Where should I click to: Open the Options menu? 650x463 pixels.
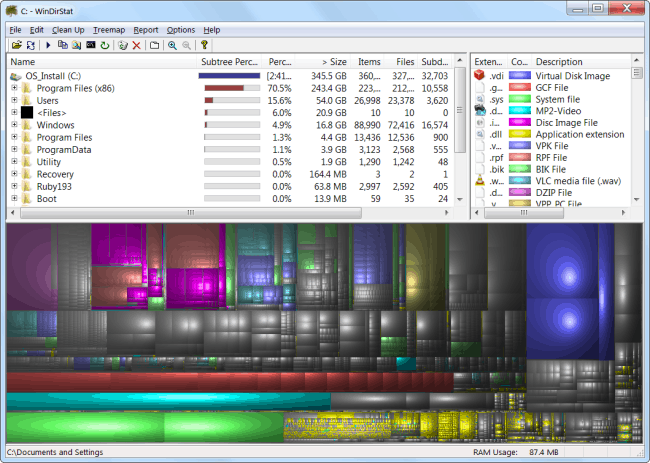[181, 30]
